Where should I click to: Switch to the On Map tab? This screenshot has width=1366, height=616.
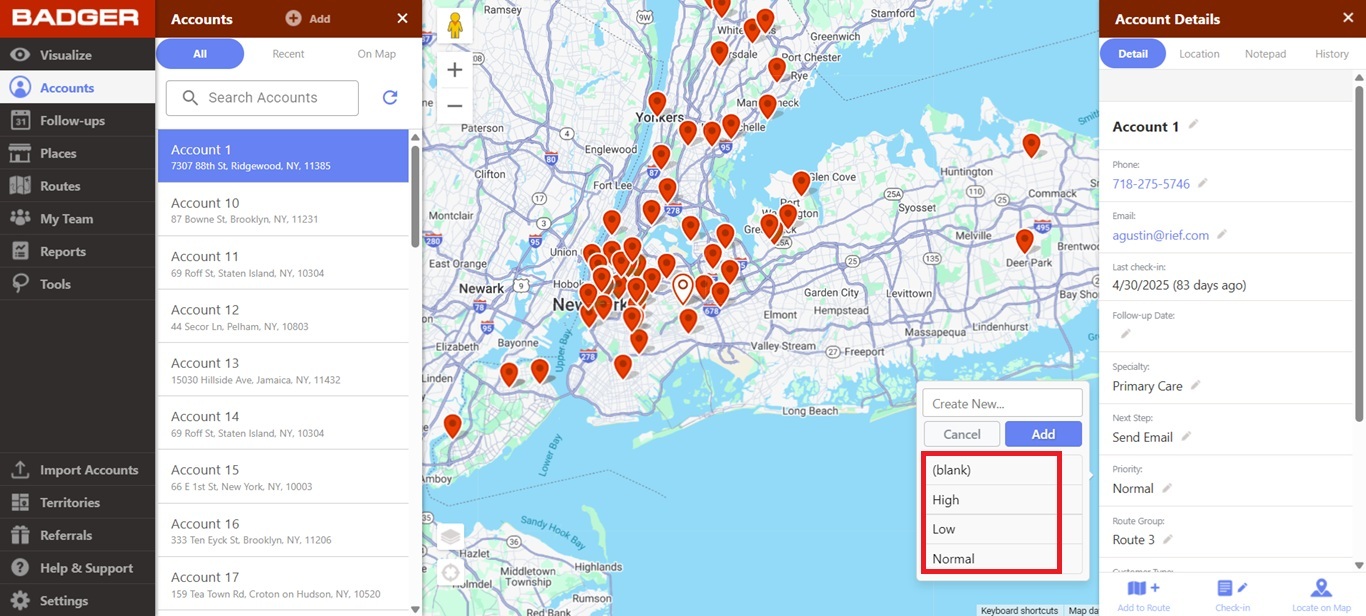pyautogui.click(x=377, y=54)
